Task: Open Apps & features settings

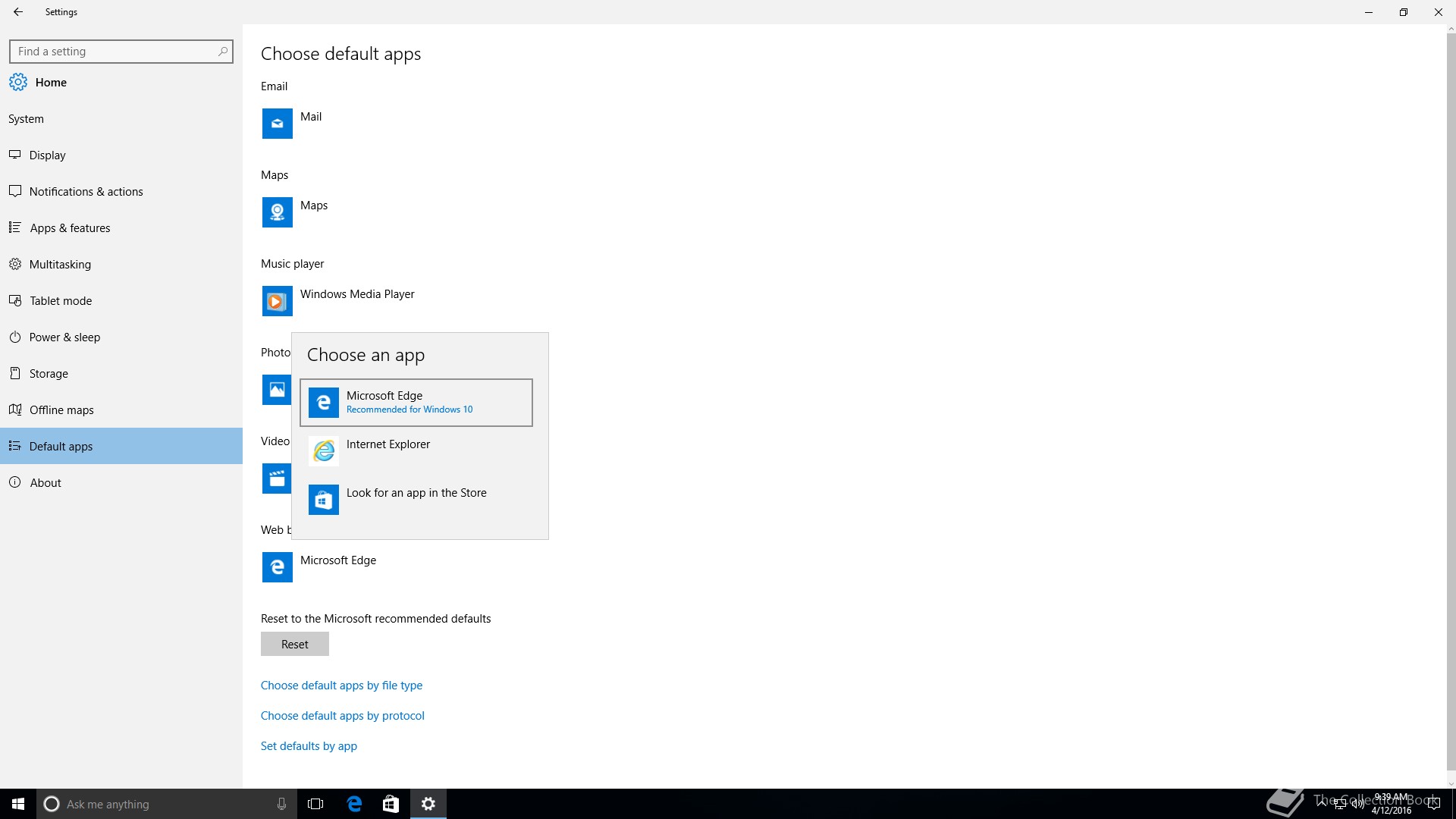Action: 121,228
